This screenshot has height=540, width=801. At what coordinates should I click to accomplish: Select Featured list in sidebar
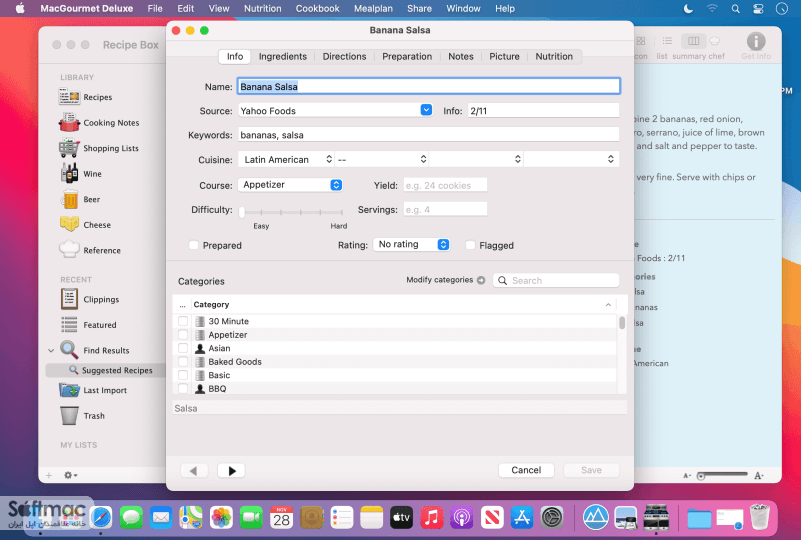[x=88, y=325]
